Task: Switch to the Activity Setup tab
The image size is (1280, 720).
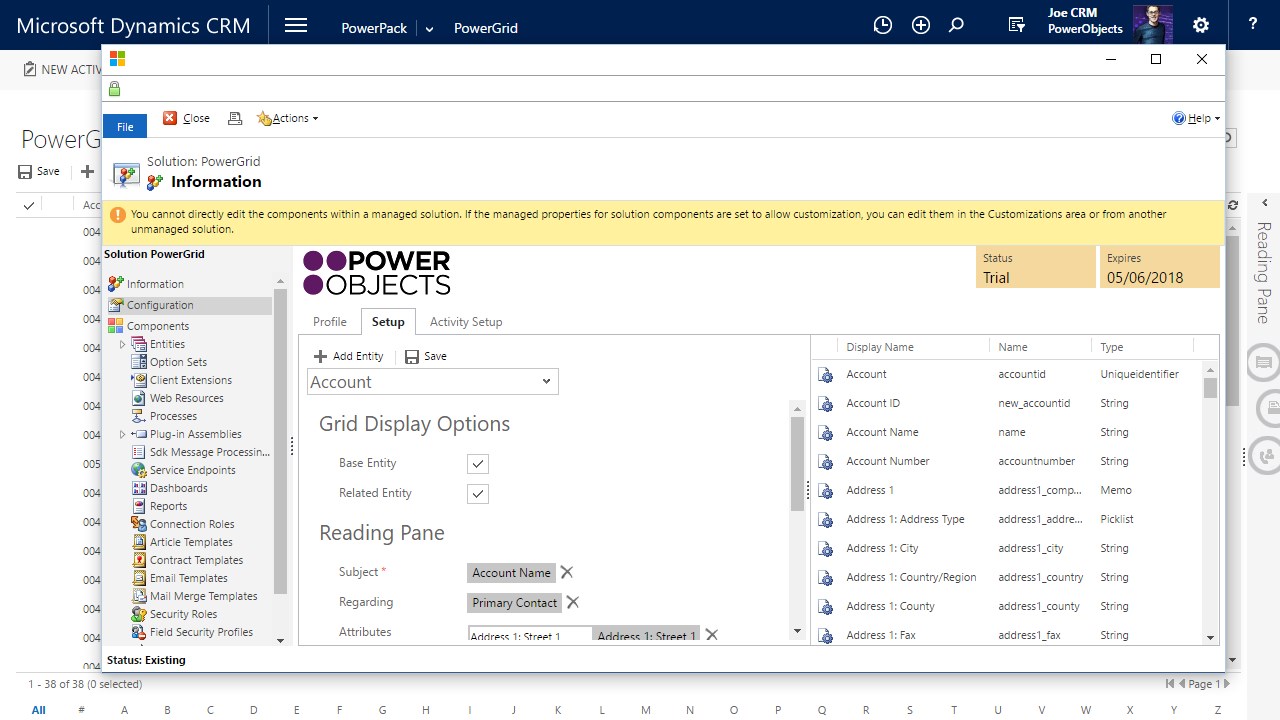Action: (466, 322)
